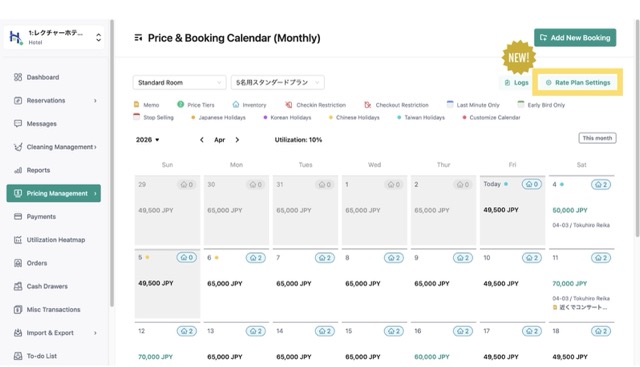Image resolution: width=640 pixels, height=367 pixels.
Task: Open Utilization Heatmap page
Action: (53, 240)
